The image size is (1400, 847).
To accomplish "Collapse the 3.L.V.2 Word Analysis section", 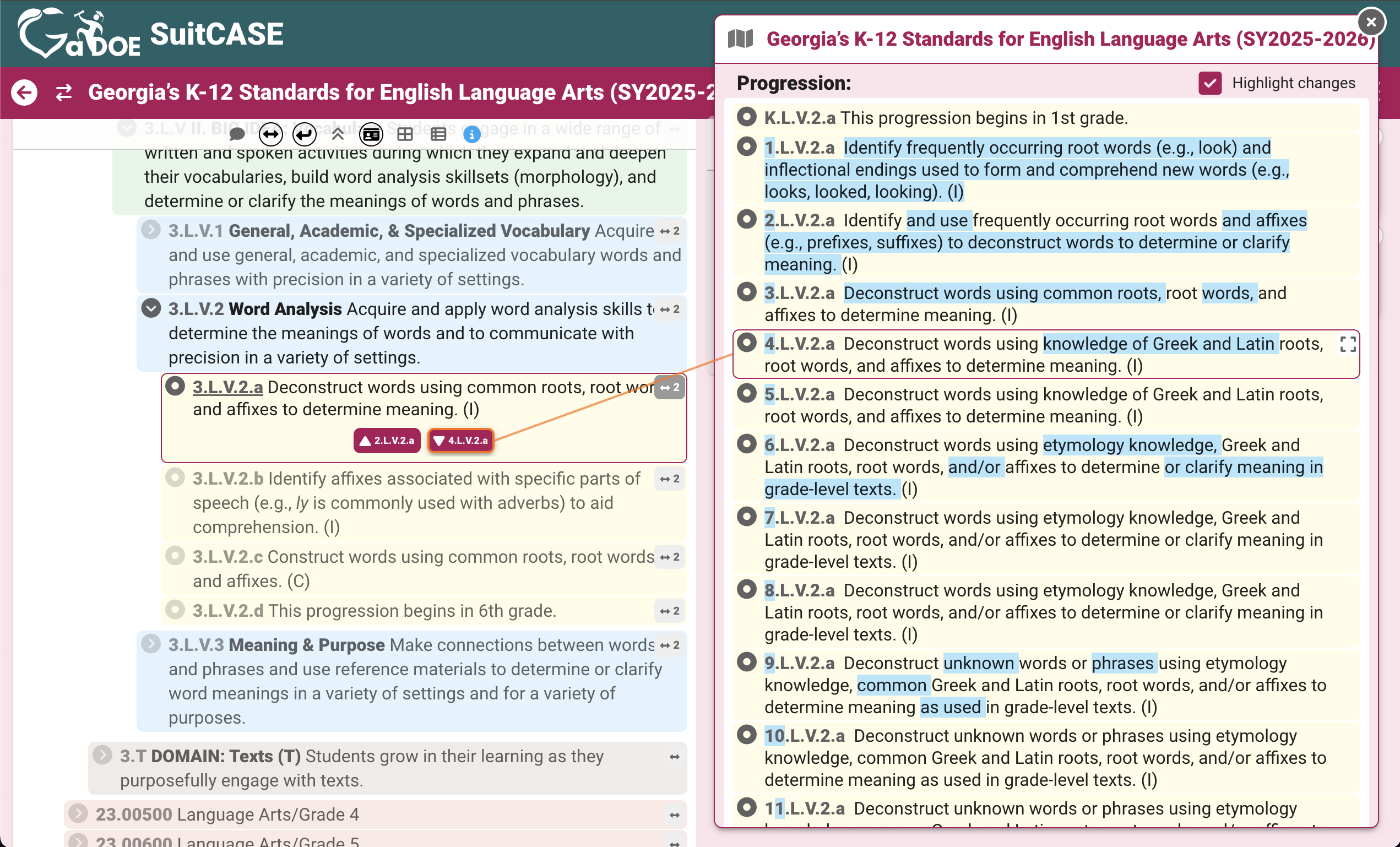I will (x=150, y=308).
